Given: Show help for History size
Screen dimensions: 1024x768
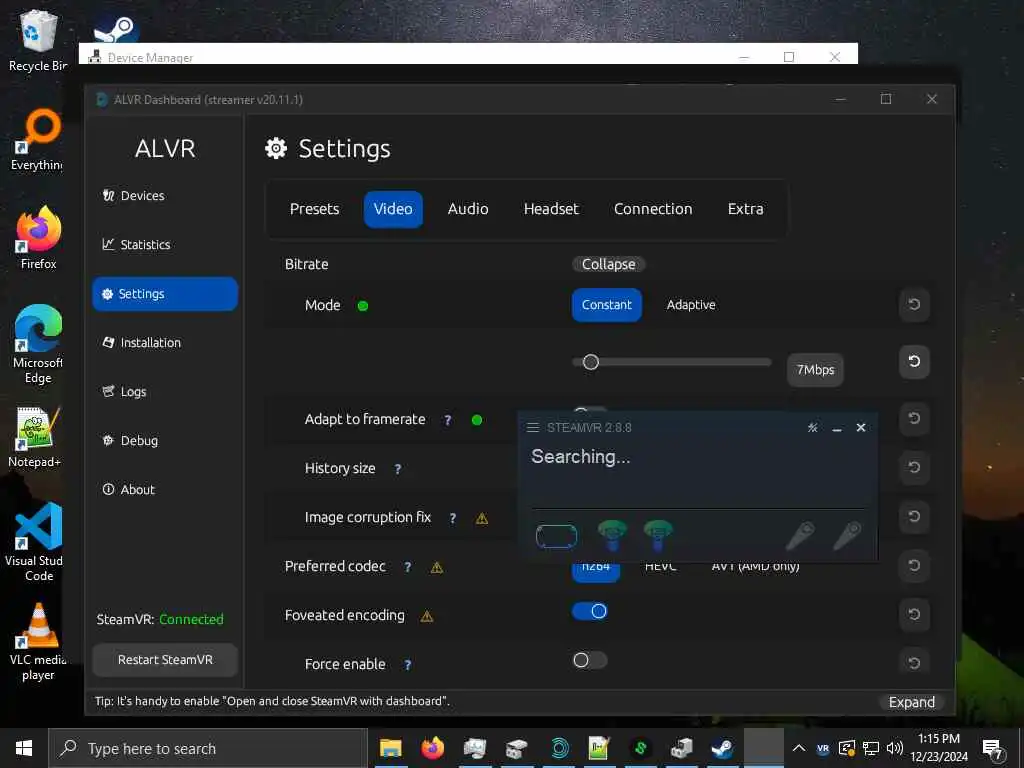Looking at the screenshot, I should tap(398, 469).
